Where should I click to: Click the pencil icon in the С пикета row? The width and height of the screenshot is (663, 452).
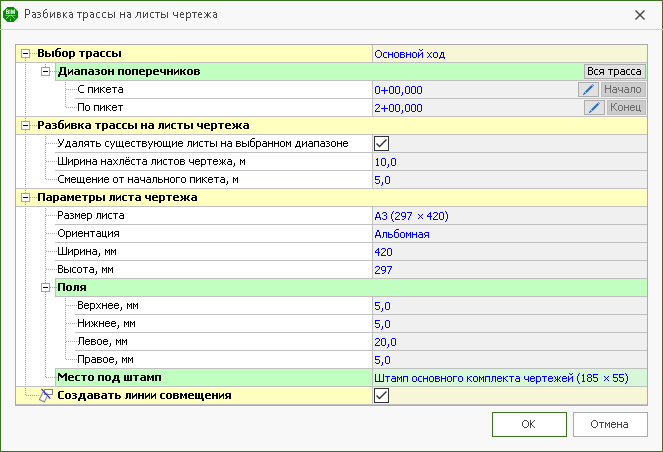[590, 90]
